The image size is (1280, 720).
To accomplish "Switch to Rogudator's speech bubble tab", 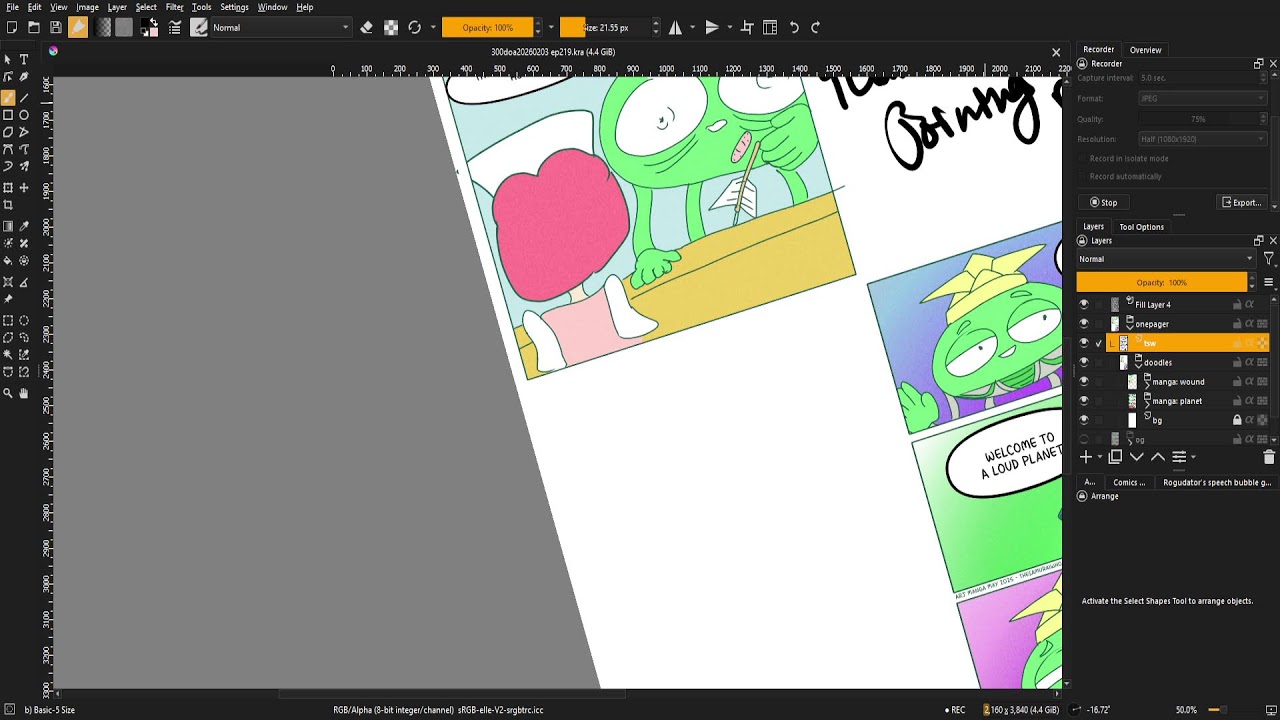I will click(1217, 483).
